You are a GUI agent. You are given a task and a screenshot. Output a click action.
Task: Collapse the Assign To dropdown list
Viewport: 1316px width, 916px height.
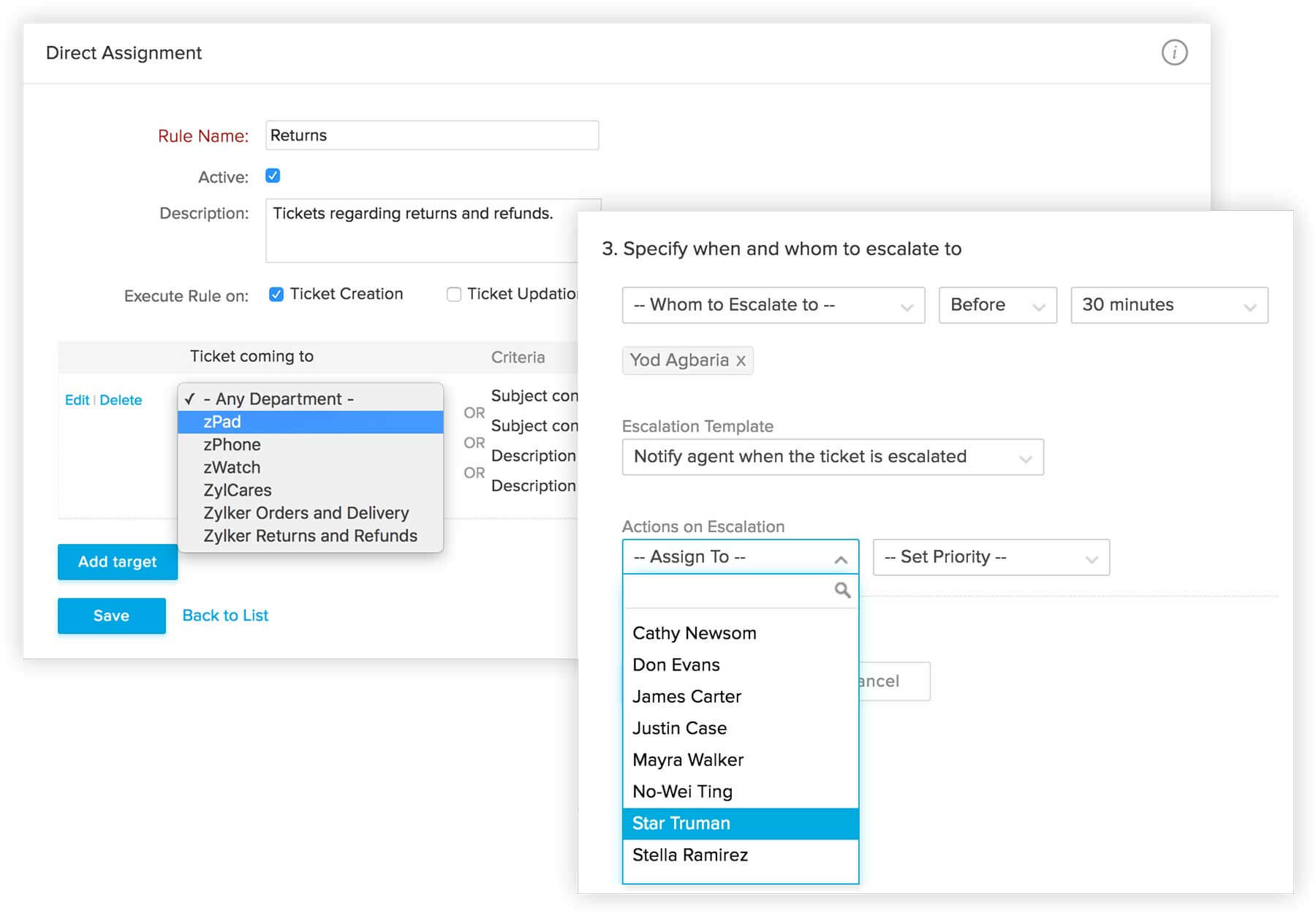(x=839, y=556)
